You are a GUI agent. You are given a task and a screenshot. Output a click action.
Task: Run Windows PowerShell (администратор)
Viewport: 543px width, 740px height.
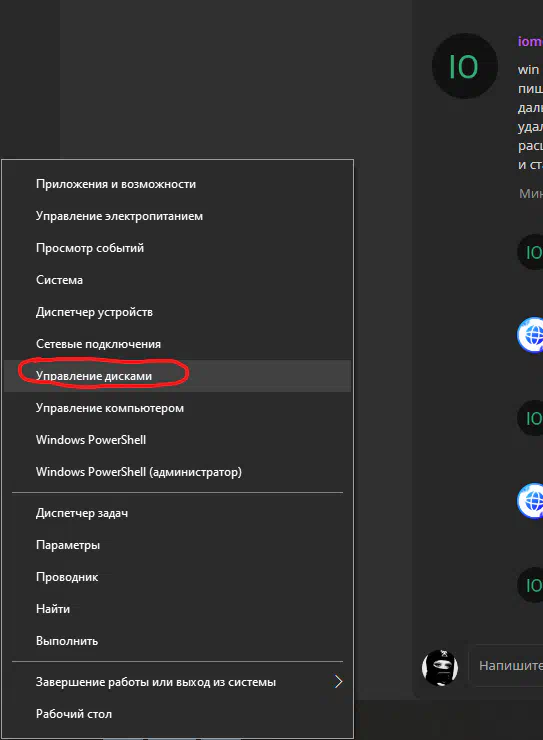177,472
